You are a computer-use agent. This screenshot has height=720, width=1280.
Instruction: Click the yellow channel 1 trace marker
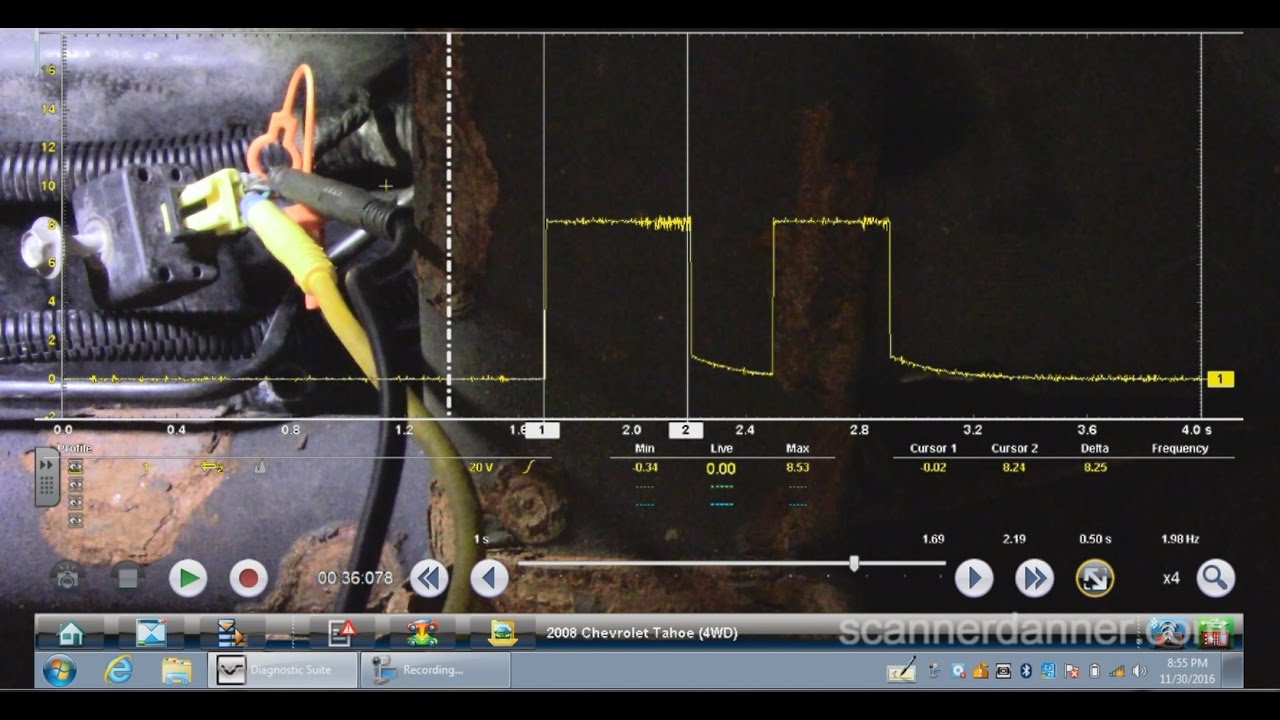point(1220,379)
